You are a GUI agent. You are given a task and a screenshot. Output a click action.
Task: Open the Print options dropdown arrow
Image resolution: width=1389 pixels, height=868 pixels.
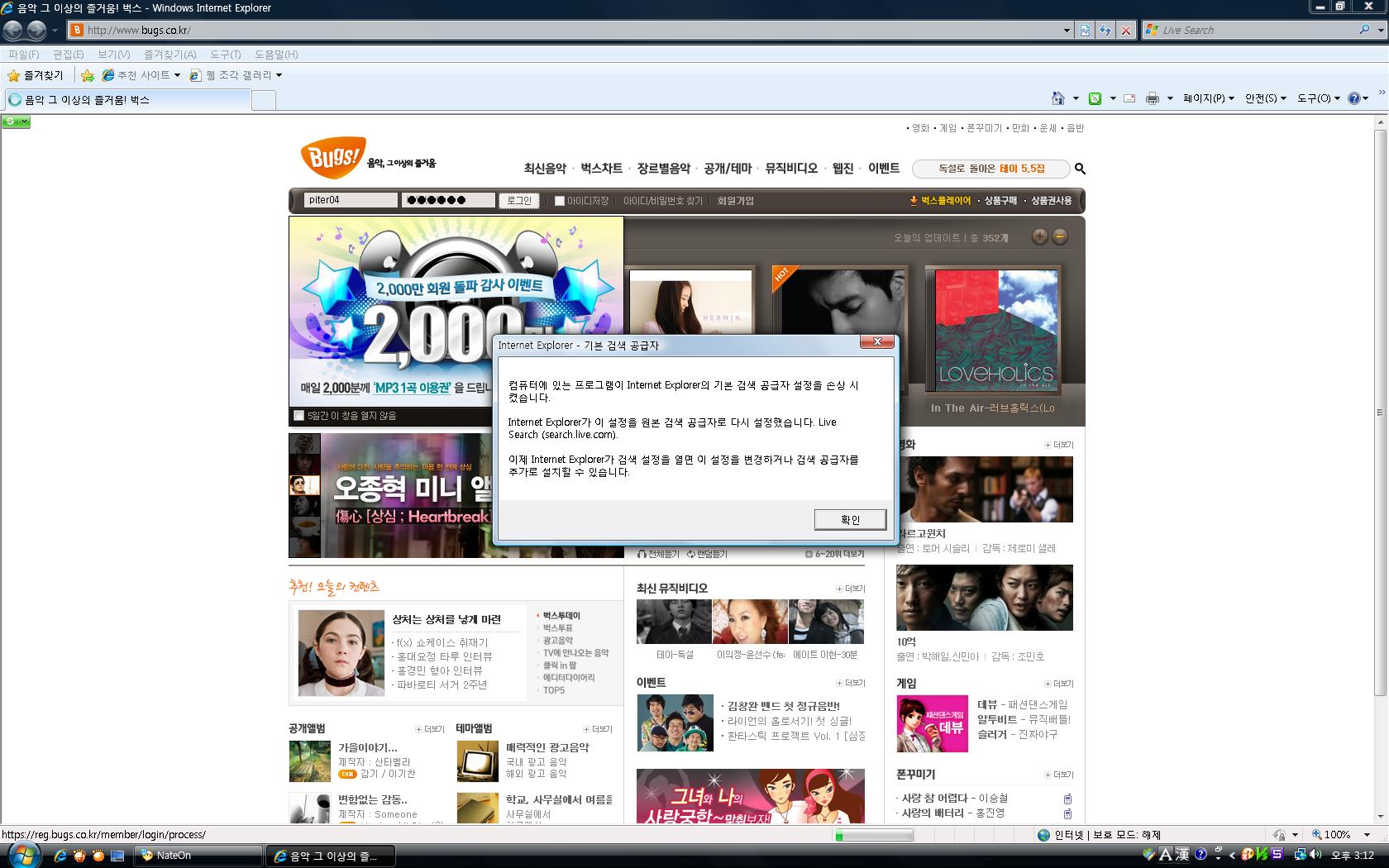coord(1169,98)
